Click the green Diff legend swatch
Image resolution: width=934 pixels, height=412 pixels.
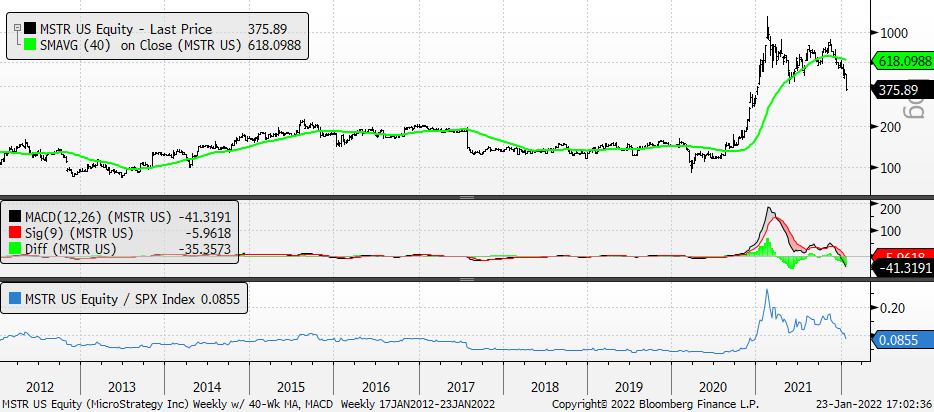[x=14, y=249]
